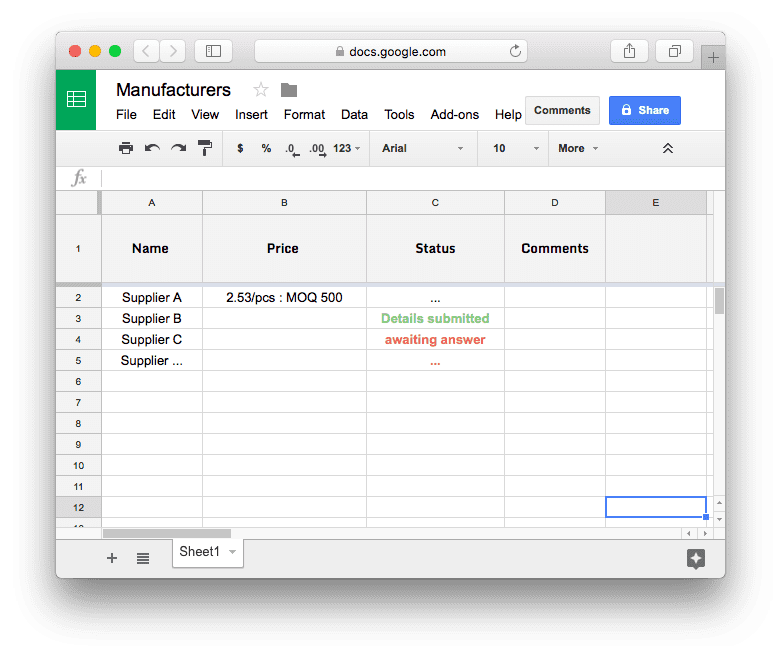Select the paint format tool
The width and height of the screenshot is (781, 658).
(x=205, y=148)
